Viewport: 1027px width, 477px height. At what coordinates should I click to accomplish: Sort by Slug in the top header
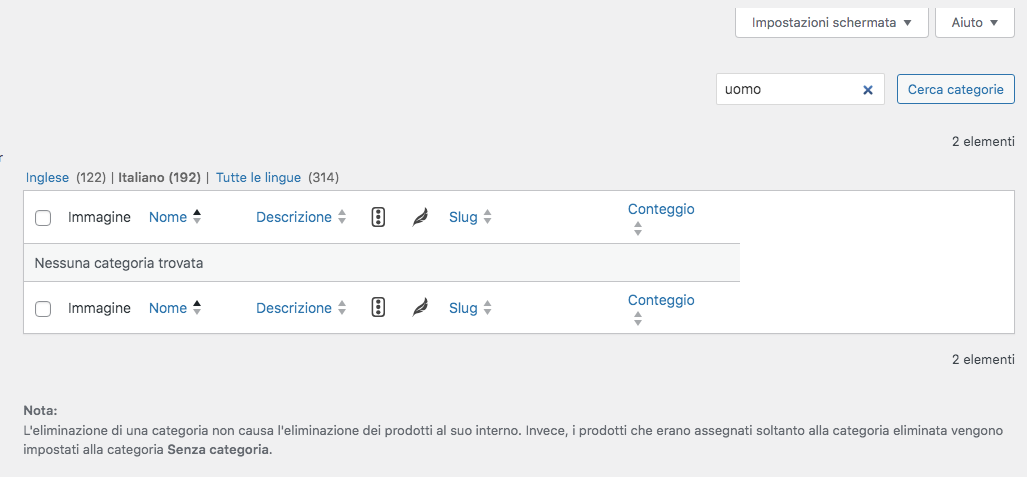(x=463, y=218)
